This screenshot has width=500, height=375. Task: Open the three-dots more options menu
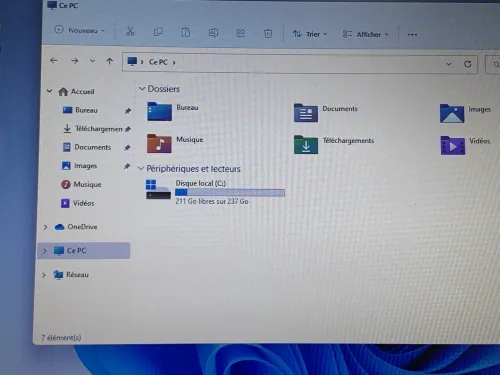pos(412,34)
